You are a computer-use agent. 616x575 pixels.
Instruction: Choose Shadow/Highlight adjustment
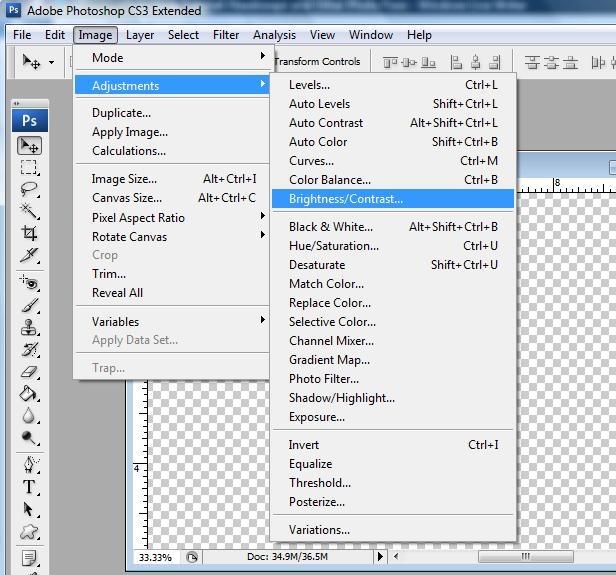pyautogui.click(x=393, y=398)
